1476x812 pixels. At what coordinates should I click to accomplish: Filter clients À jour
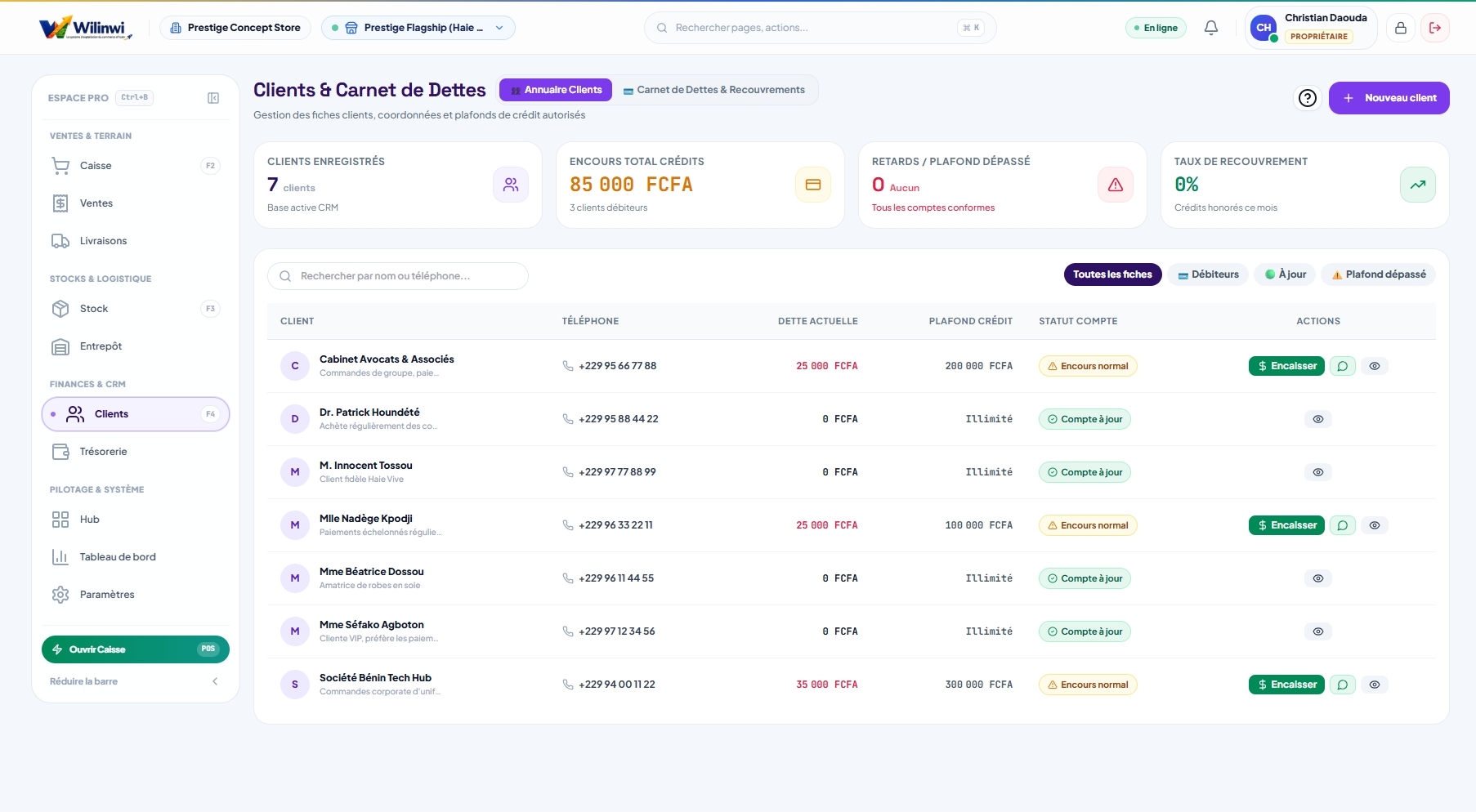click(1286, 274)
